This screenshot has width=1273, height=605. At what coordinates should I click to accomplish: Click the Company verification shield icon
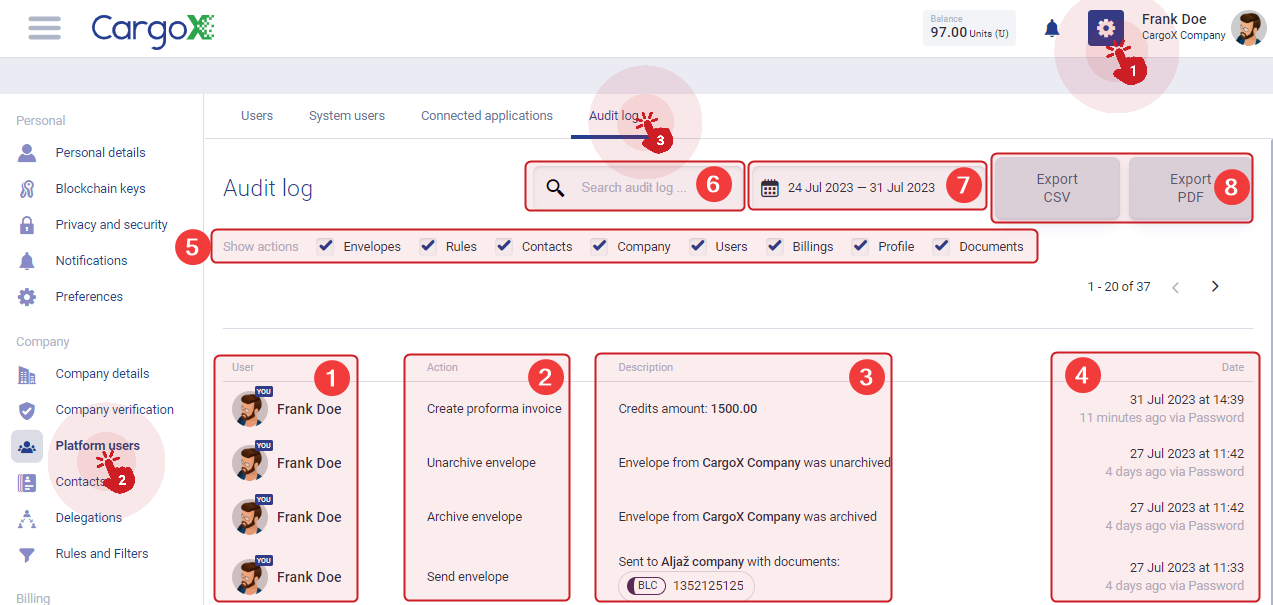pyautogui.click(x=27, y=410)
